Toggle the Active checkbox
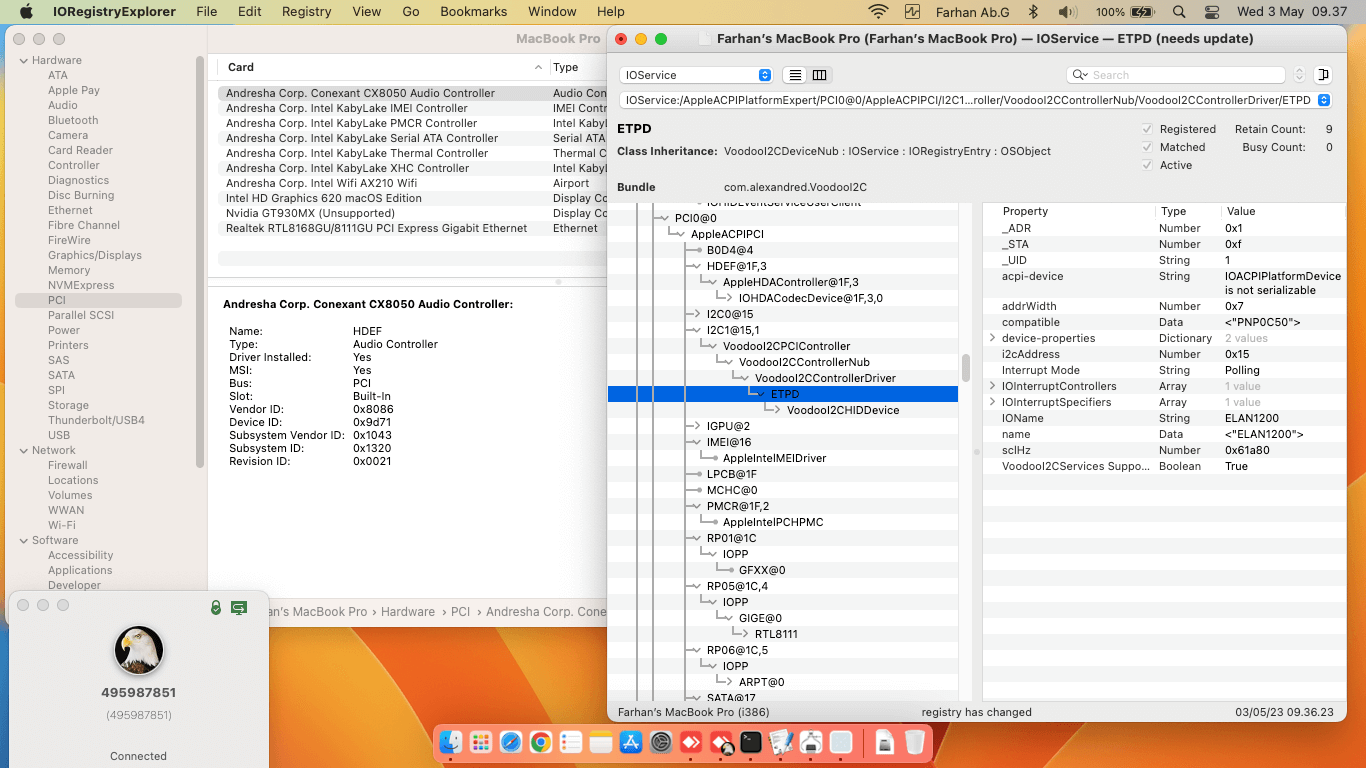Viewport: 1366px width, 768px height. (1147, 165)
